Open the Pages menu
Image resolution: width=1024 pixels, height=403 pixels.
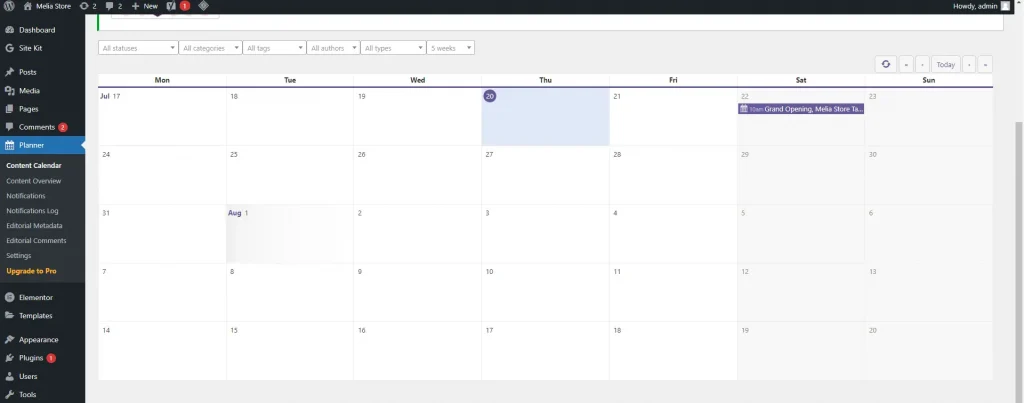point(29,109)
